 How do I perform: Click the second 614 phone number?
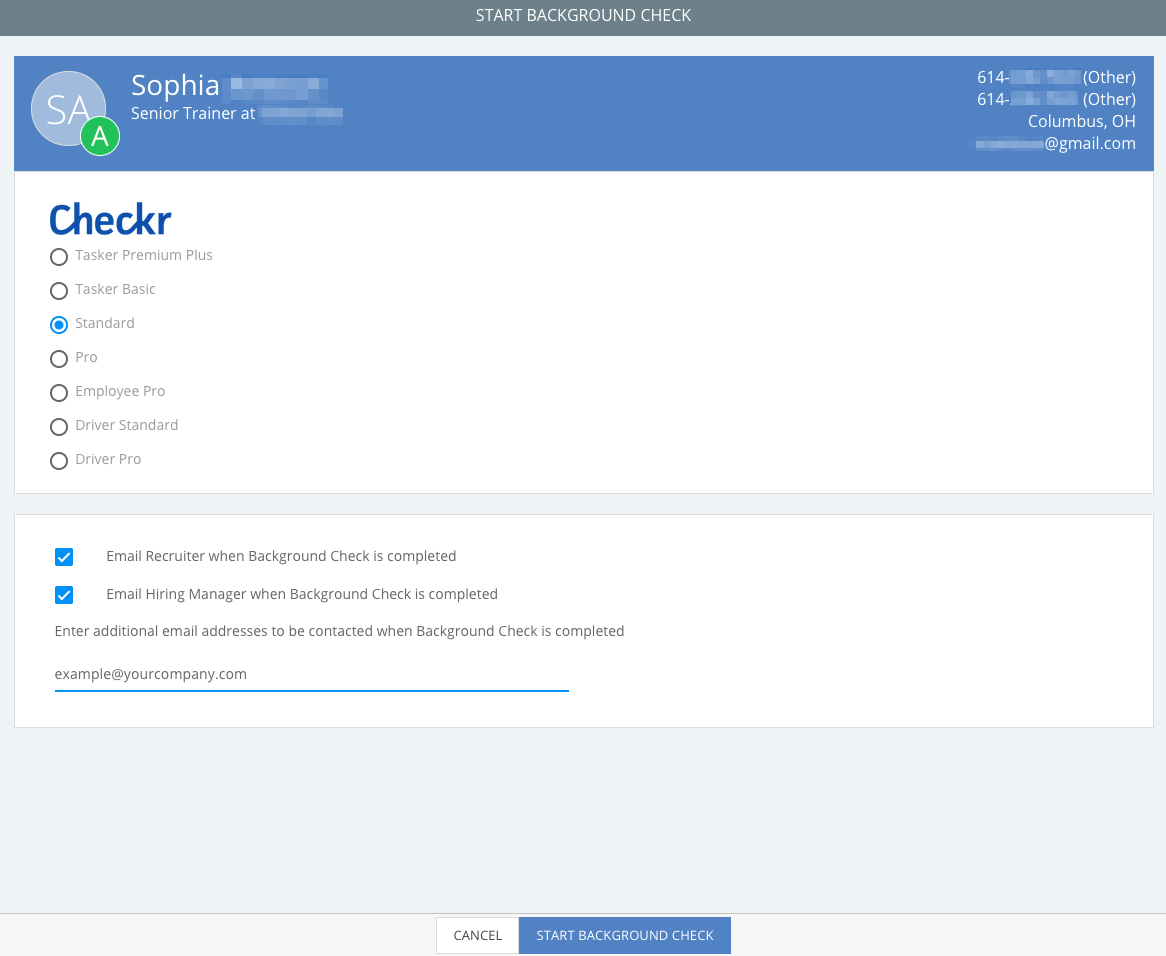pyautogui.click(x=1056, y=99)
